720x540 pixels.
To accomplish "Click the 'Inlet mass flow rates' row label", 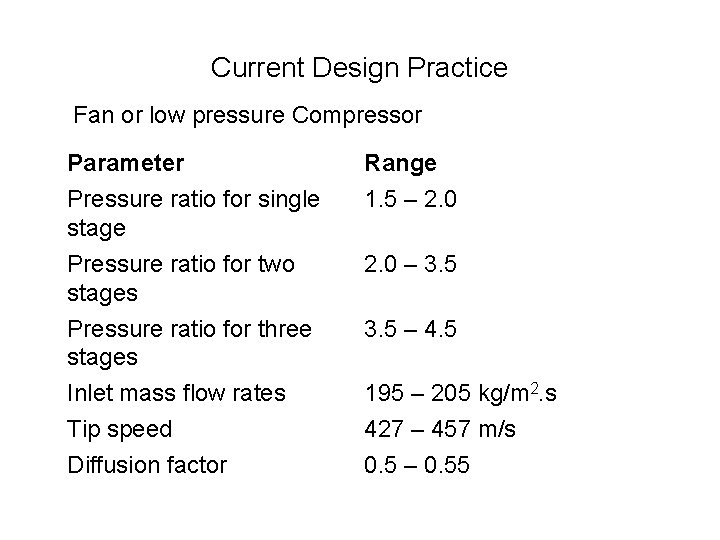I will pyautogui.click(x=176, y=395).
